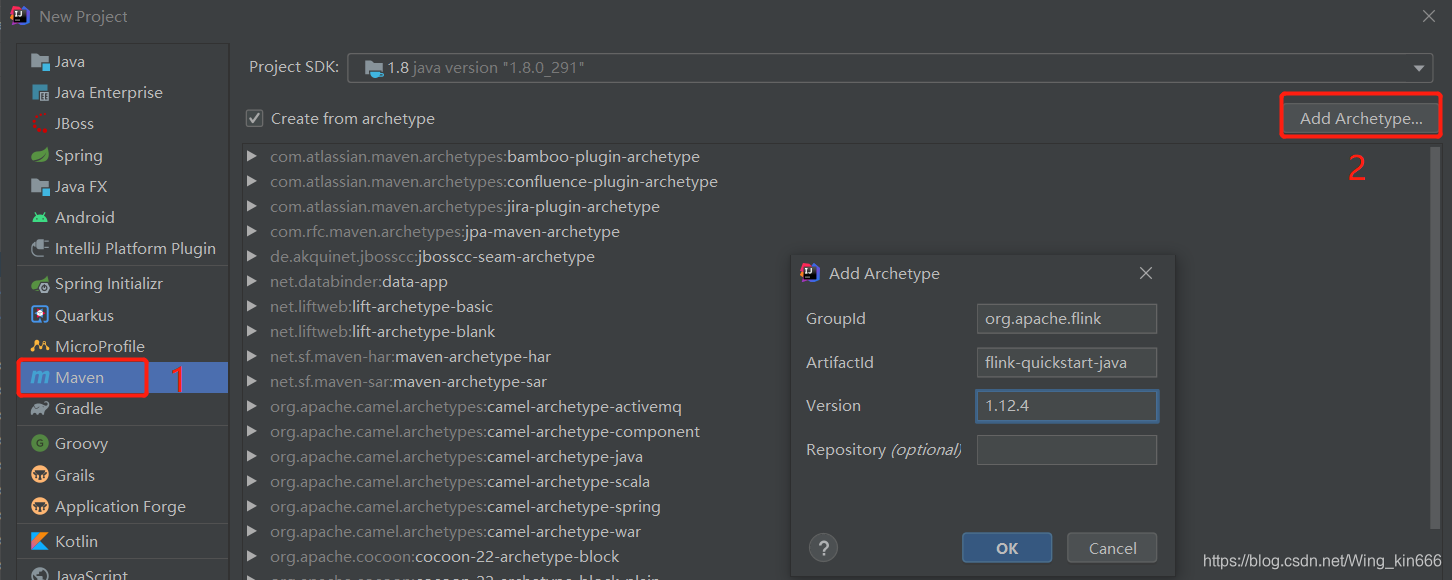Viewport: 1452px width, 580px height.
Task: Click the Spring Initializr icon
Action: pos(40,284)
